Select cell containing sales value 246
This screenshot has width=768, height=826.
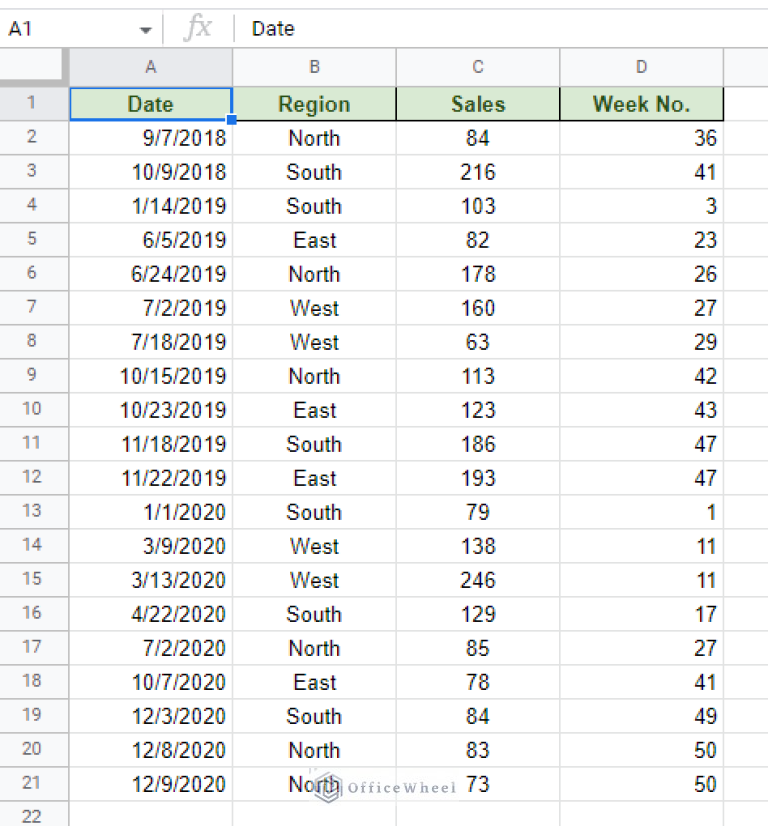[478, 580]
